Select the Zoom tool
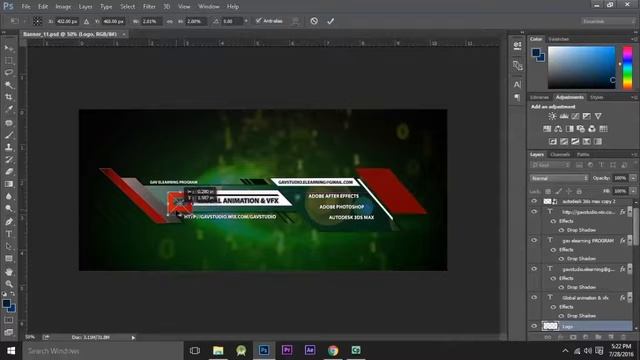The width and height of the screenshot is (640, 360). (x=9, y=284)
